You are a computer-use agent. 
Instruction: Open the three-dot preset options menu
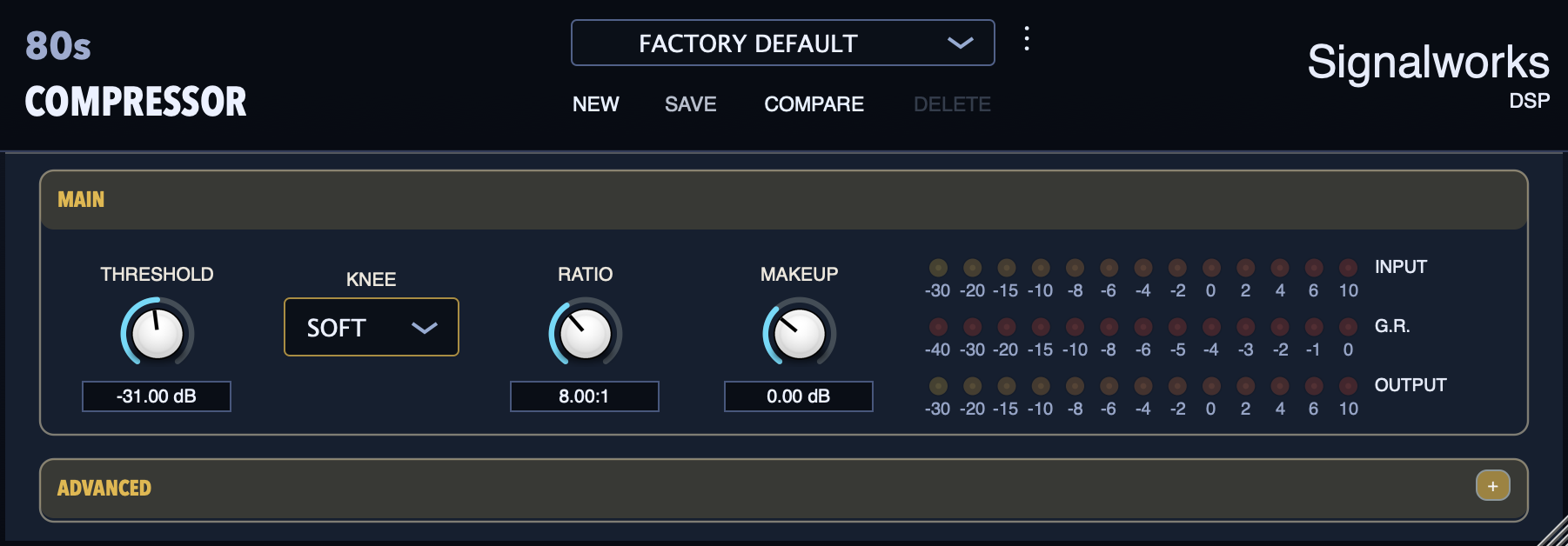[1027, 39]
